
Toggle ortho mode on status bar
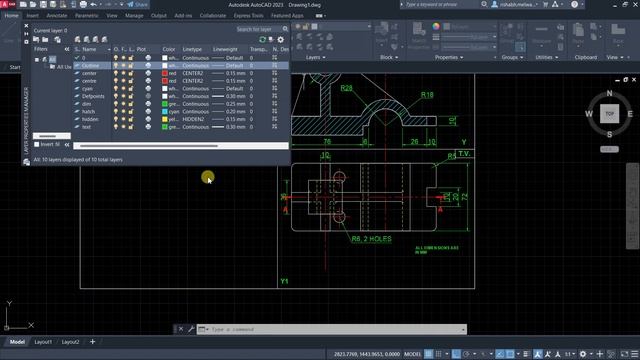[456, 354]
